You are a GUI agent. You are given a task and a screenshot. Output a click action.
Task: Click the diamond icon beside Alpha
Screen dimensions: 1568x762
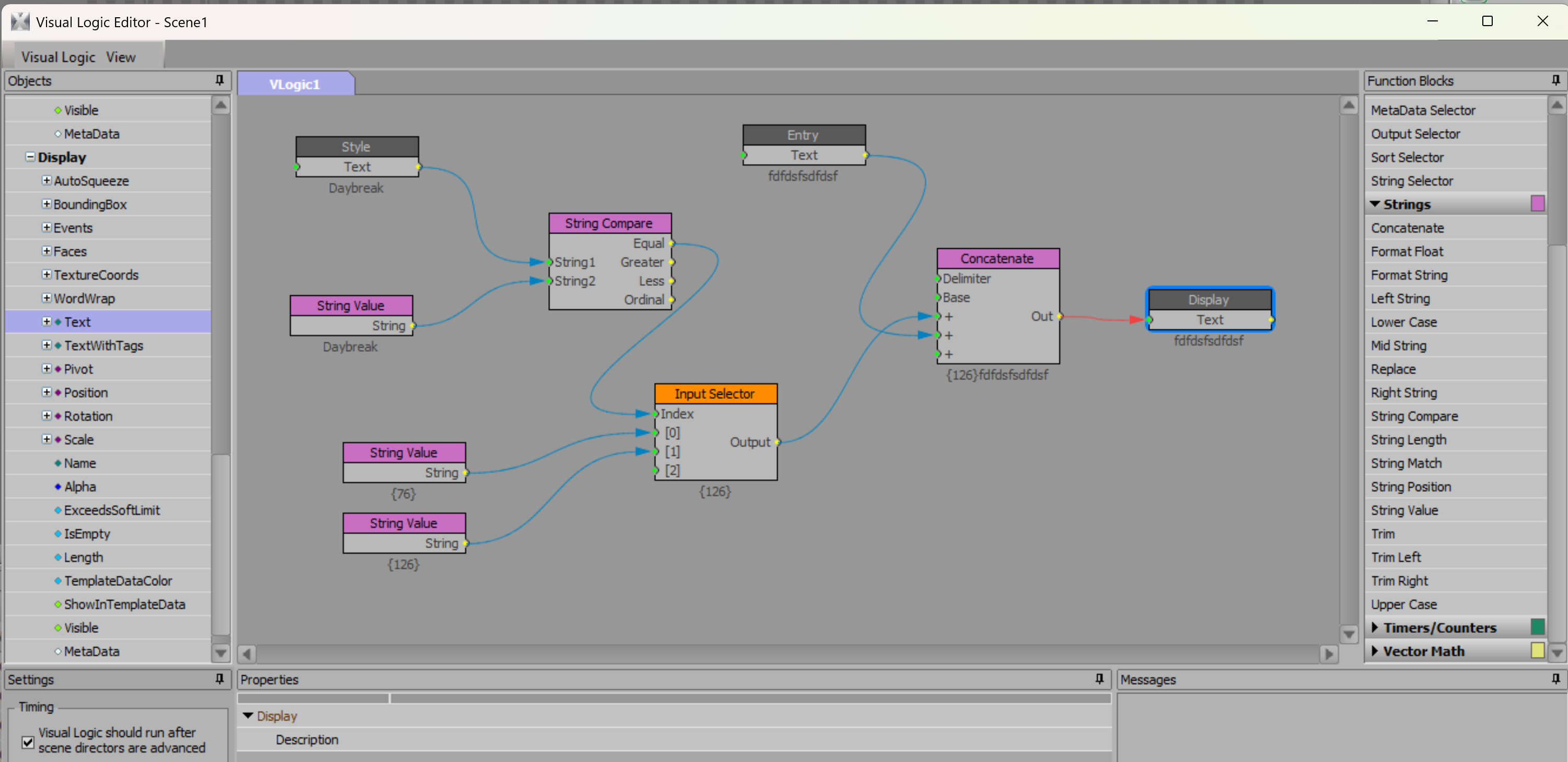click(x=58, y=486)
